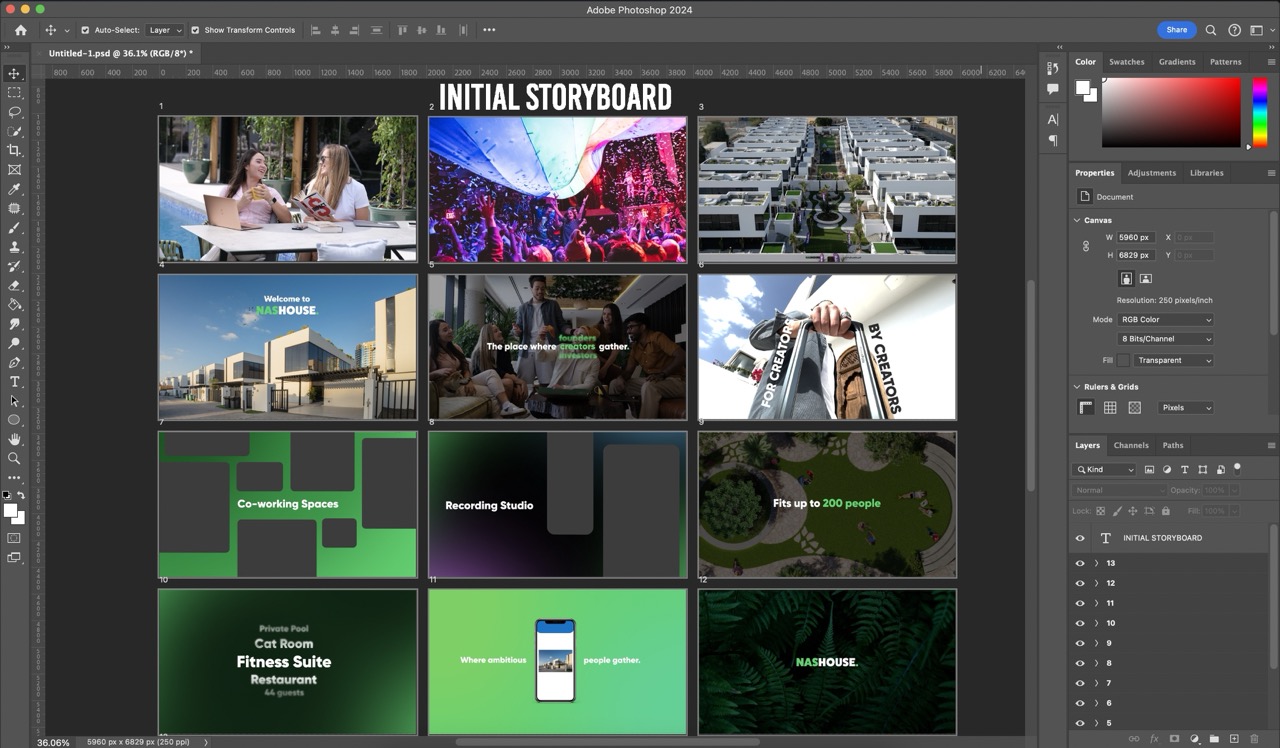Create a new layer with plus icon
Image resolution: width=1280 pixels, height=748 pixels.
click(1234, 739)
